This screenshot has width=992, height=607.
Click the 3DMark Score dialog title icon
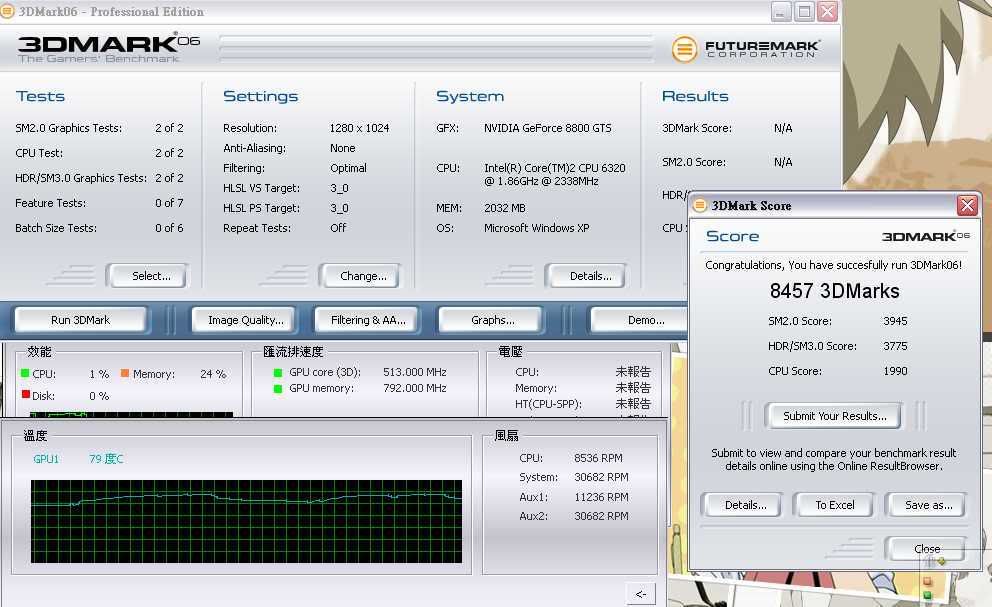(x=699, y=205)
